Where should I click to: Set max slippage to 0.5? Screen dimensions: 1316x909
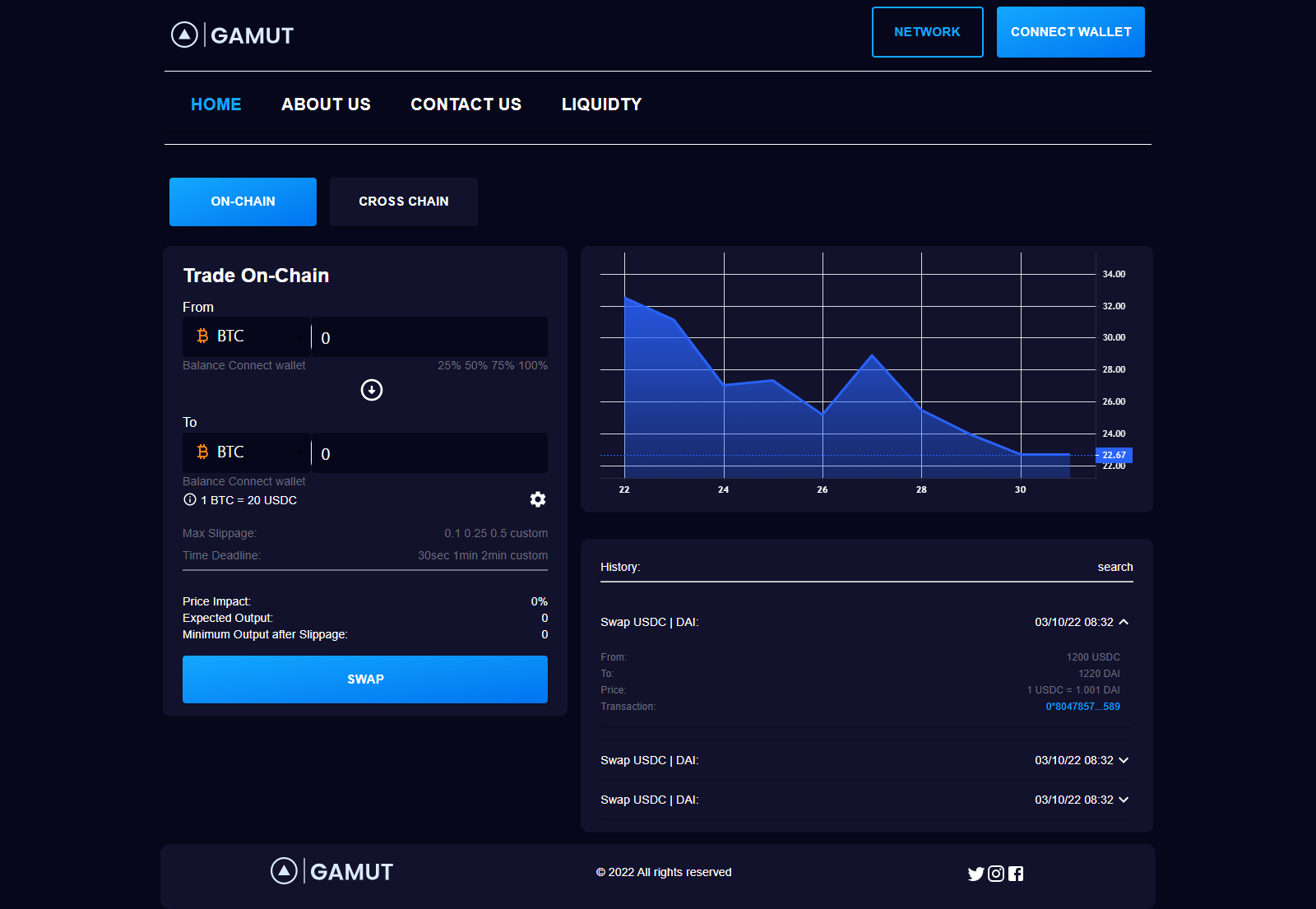tap(498, 533)
